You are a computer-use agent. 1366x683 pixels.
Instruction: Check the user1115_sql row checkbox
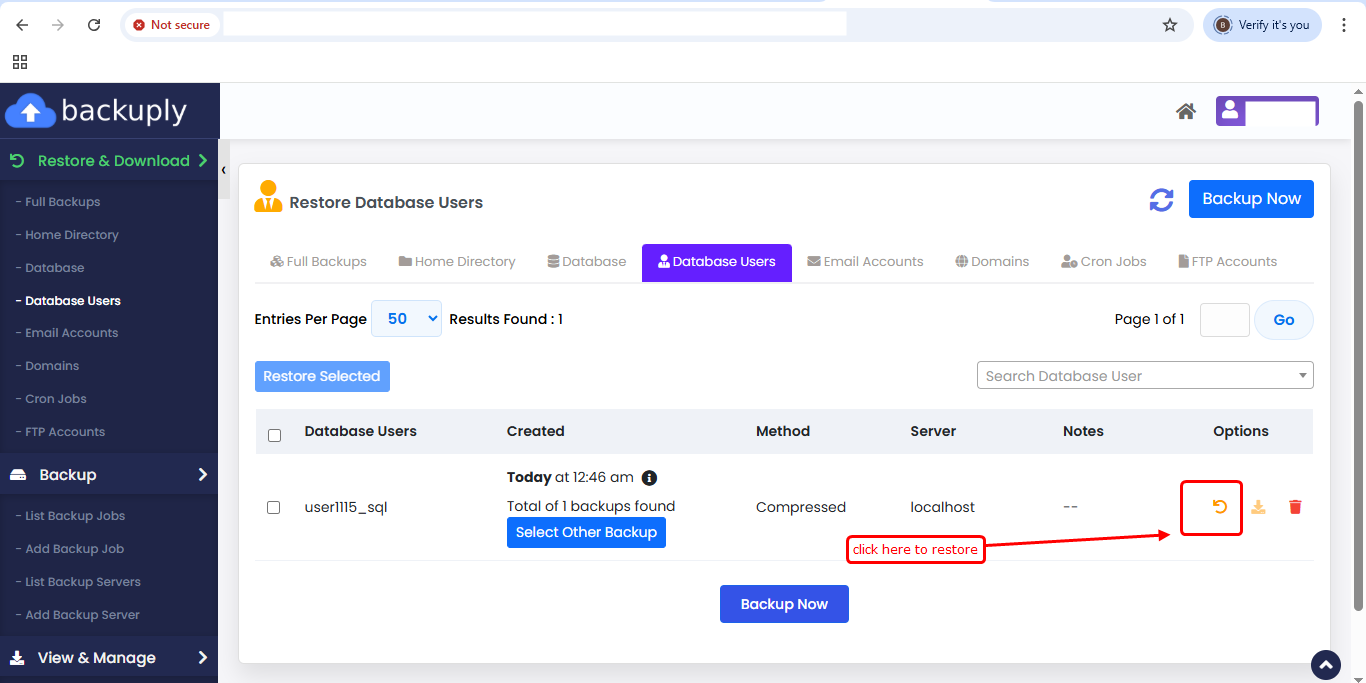[274, 507]
